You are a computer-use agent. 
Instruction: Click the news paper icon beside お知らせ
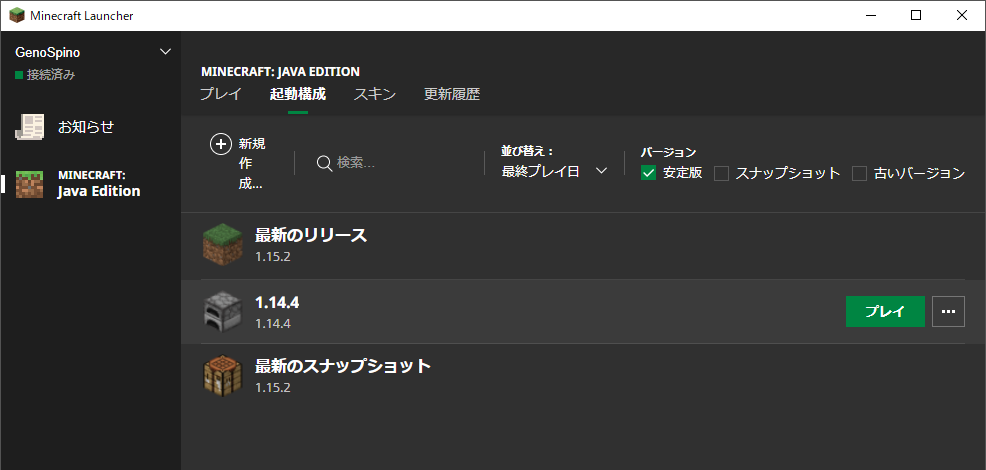click(30, 127)
